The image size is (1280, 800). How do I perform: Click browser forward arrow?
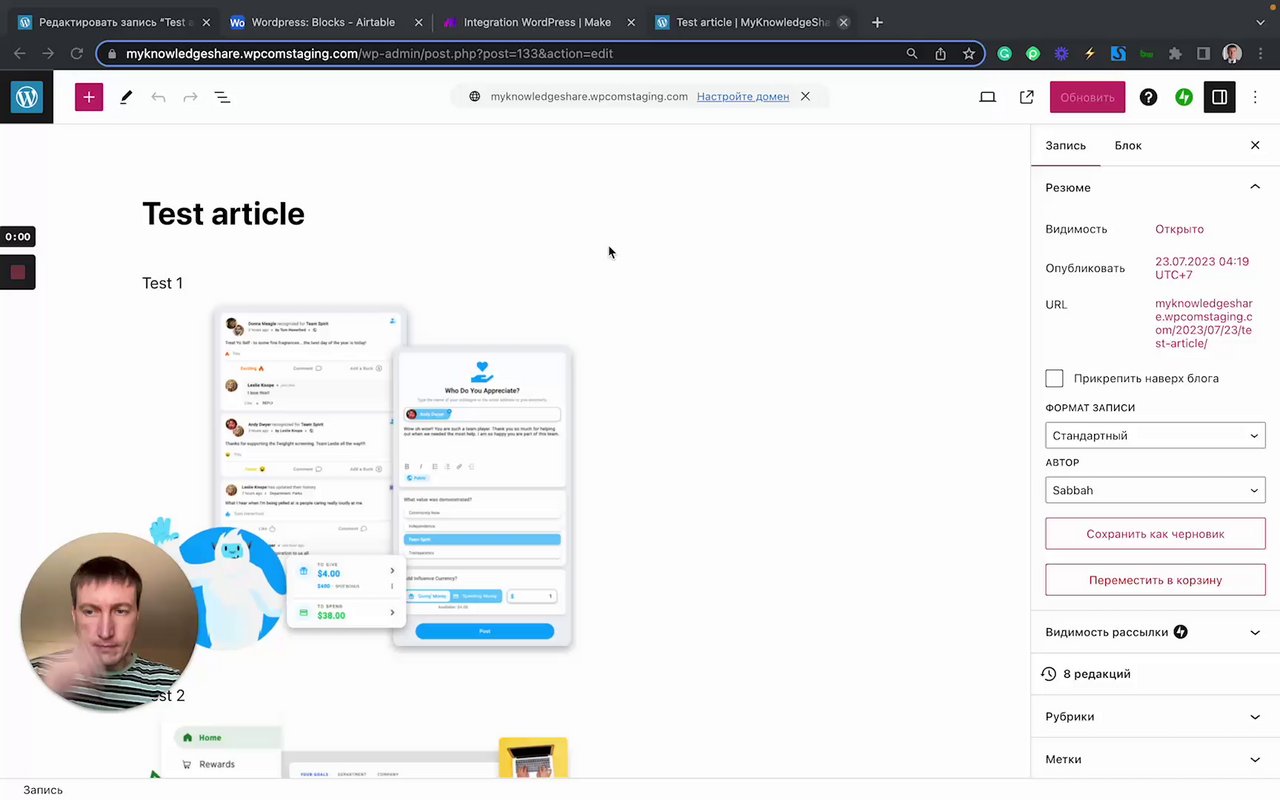point(48,54)
